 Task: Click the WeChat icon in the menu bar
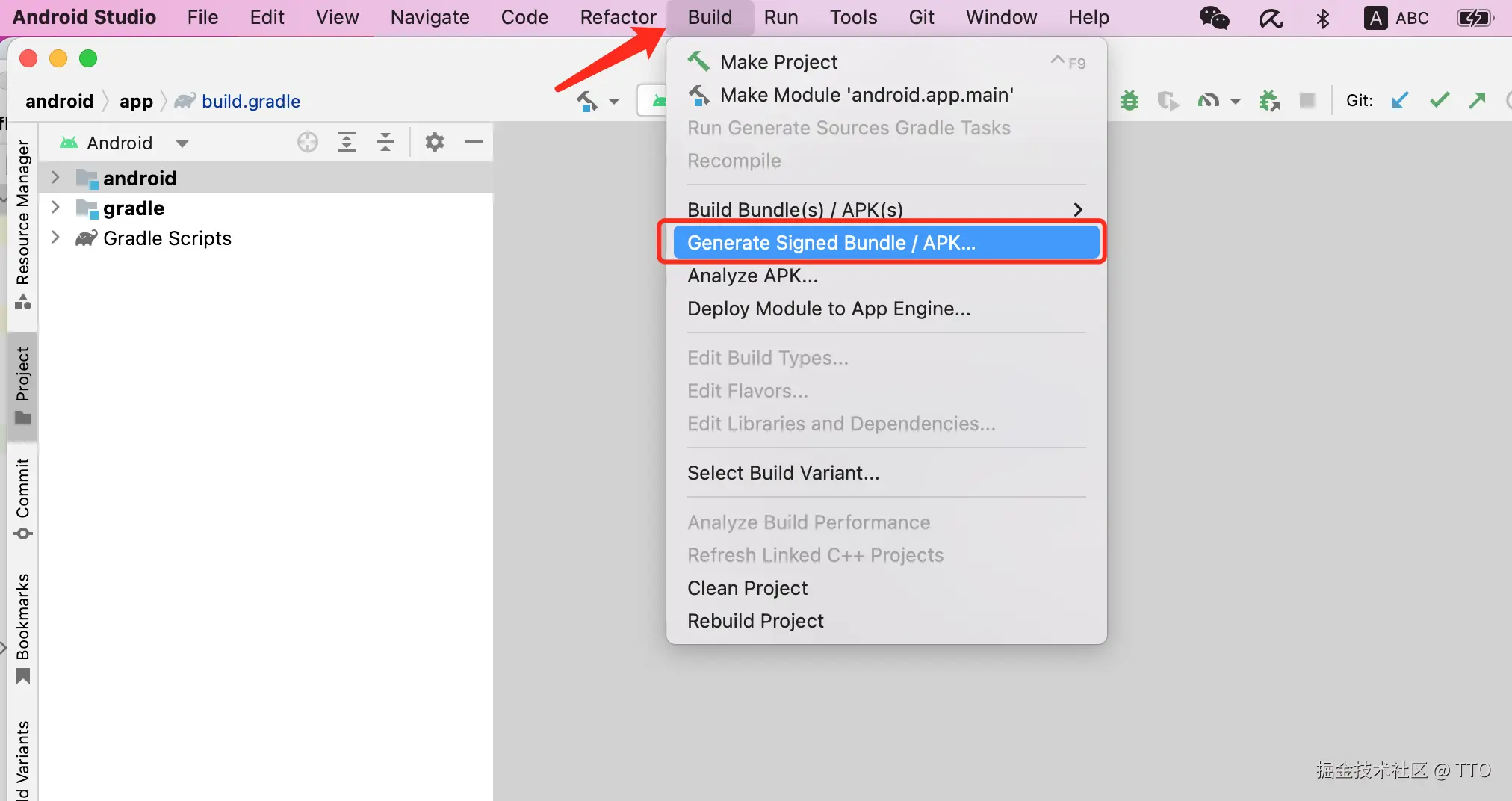(x=1214, y=17)
